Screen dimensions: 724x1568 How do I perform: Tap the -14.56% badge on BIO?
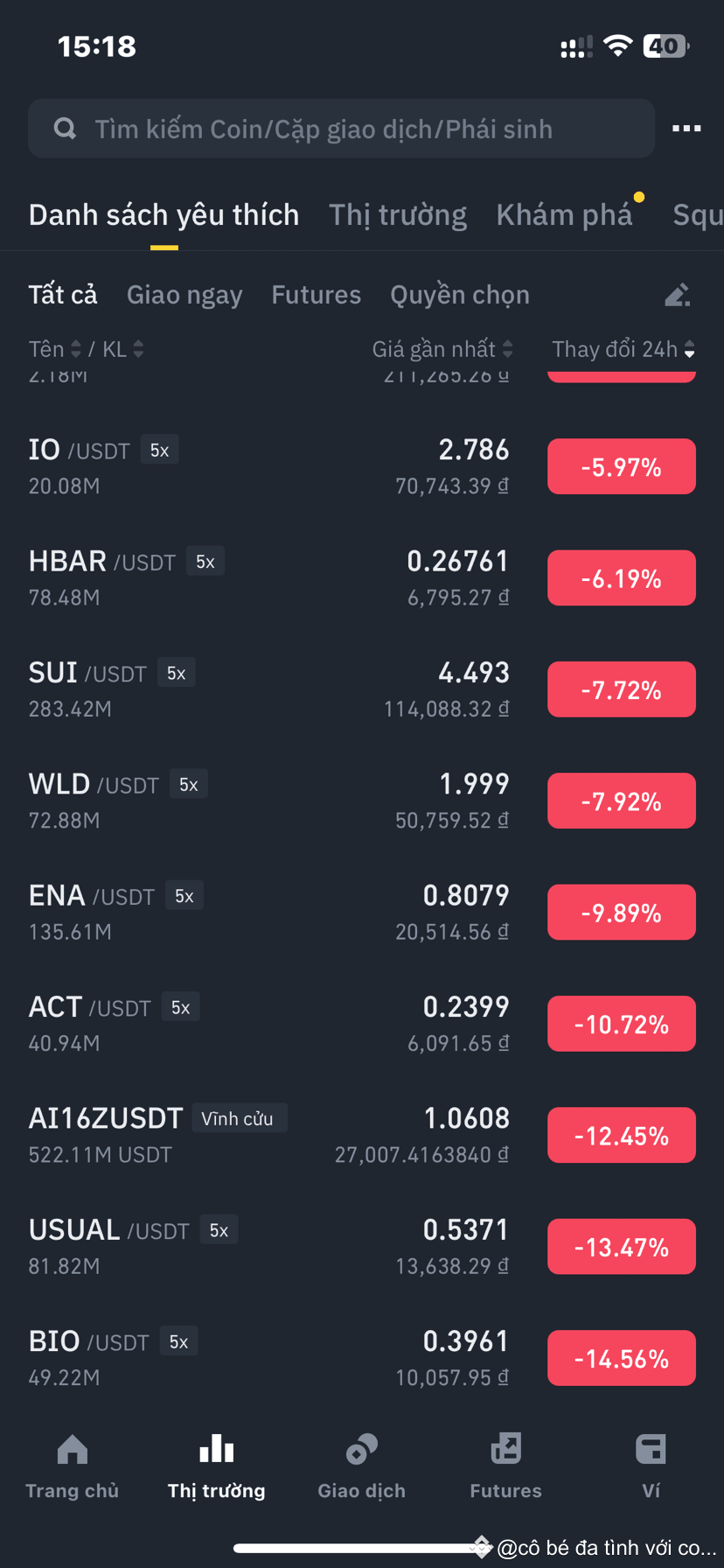(x=622, y=1358)
